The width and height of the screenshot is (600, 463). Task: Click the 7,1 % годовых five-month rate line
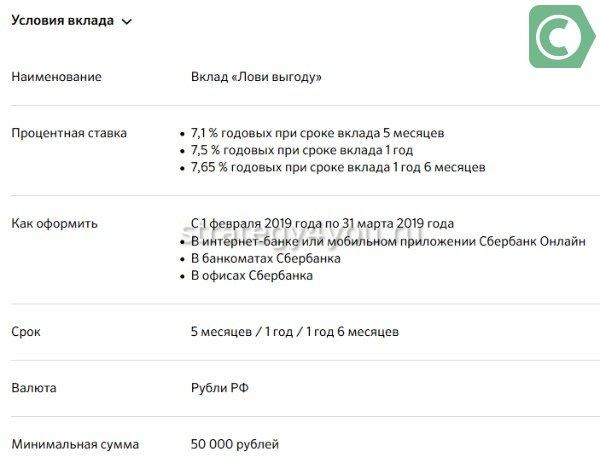click(317, 133)
